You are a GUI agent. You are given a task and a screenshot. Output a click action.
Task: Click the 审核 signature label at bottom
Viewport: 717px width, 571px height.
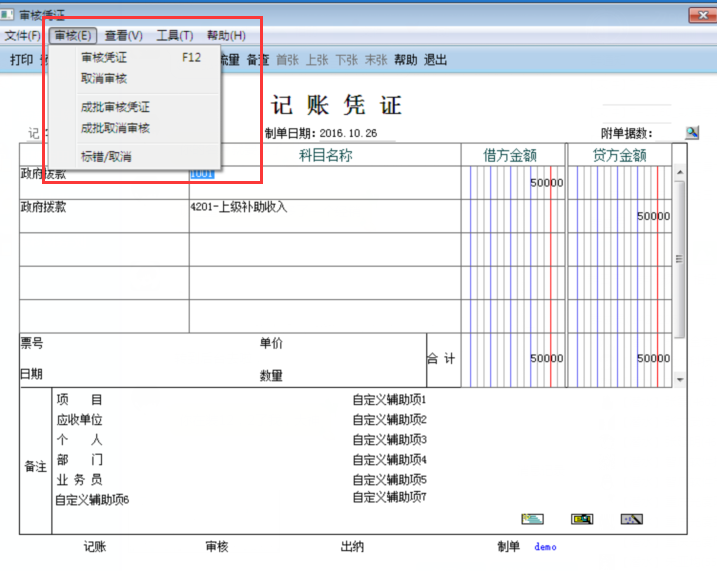click(x=217, y=546)
